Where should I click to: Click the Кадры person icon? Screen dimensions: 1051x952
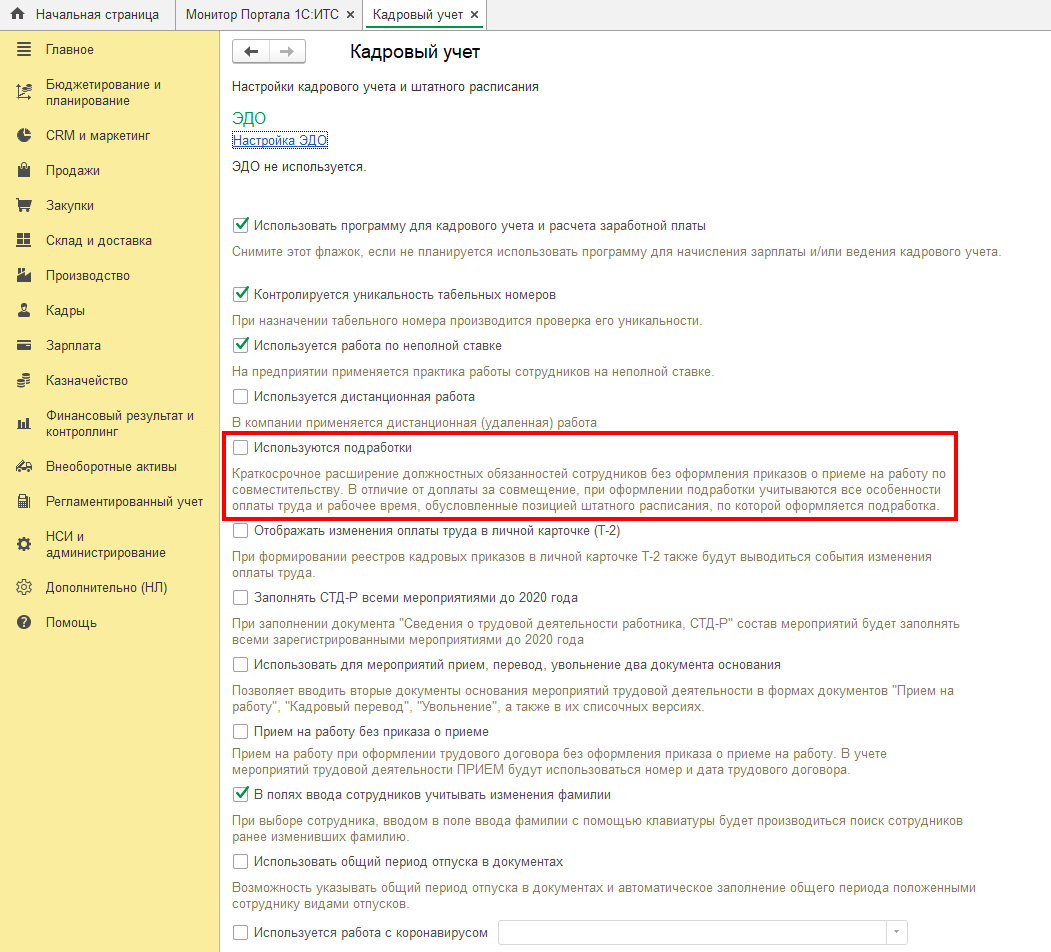point(24,310)
